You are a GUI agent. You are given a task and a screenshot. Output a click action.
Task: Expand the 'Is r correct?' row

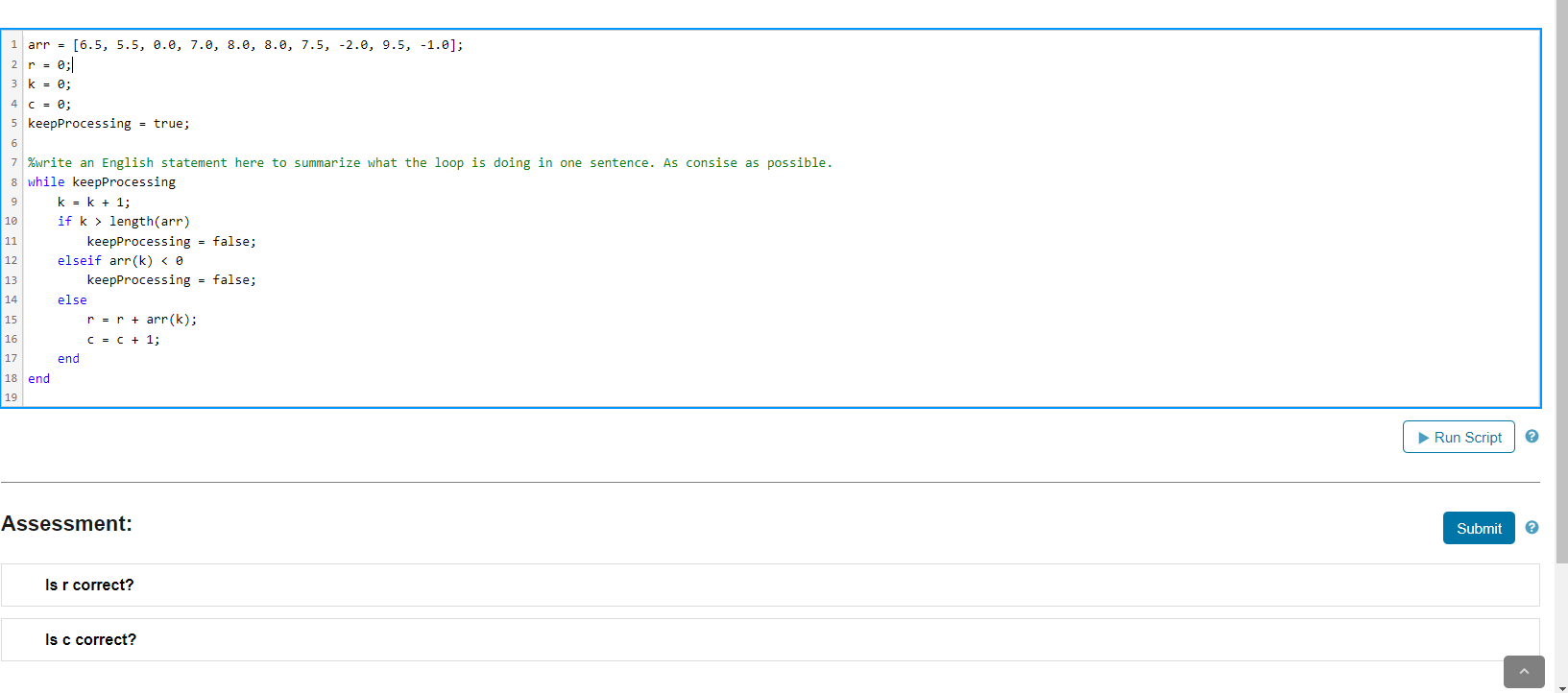[770, 585]
